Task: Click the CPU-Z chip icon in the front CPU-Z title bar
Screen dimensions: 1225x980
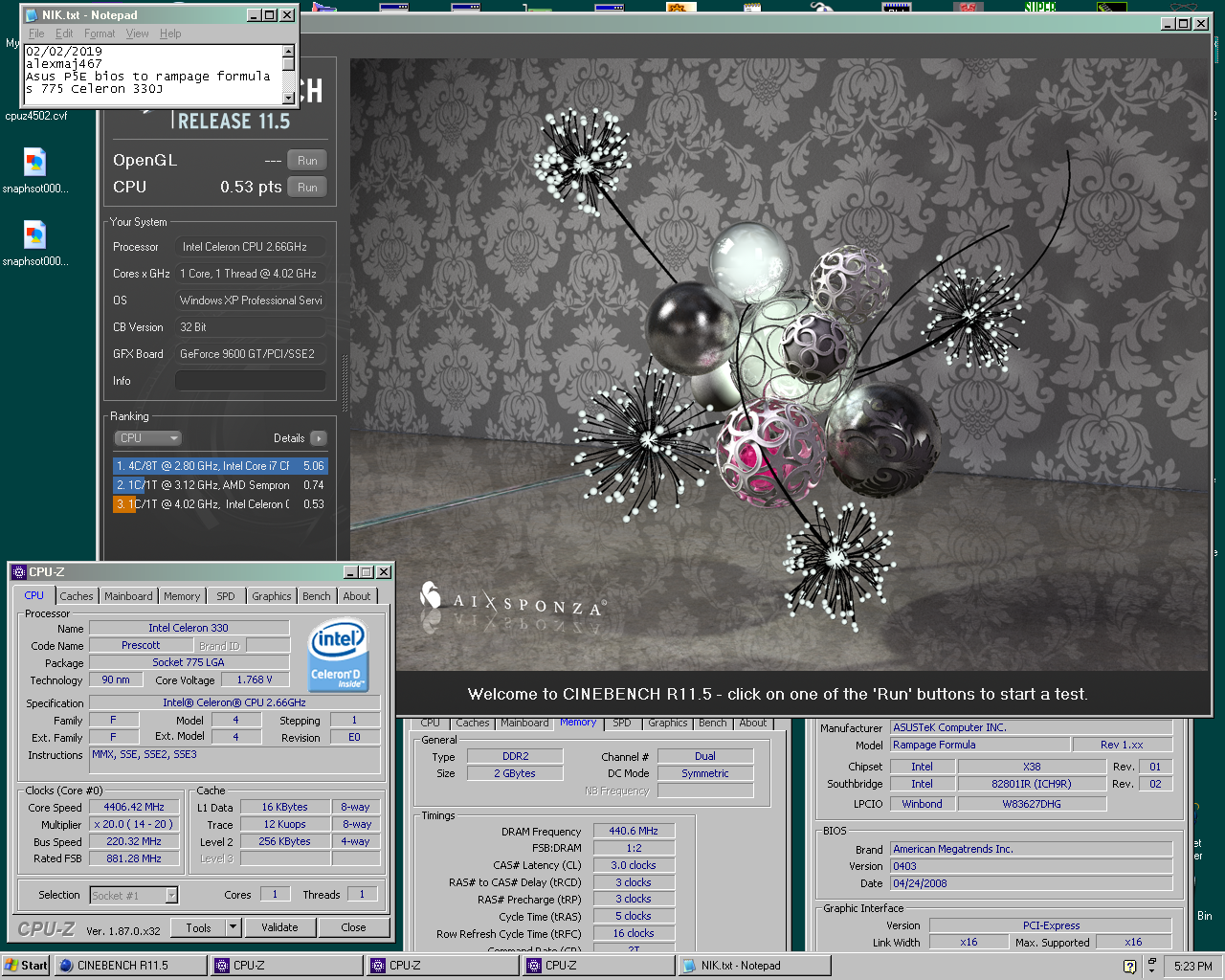Action: pyautogui.click(x=19, y=572)
